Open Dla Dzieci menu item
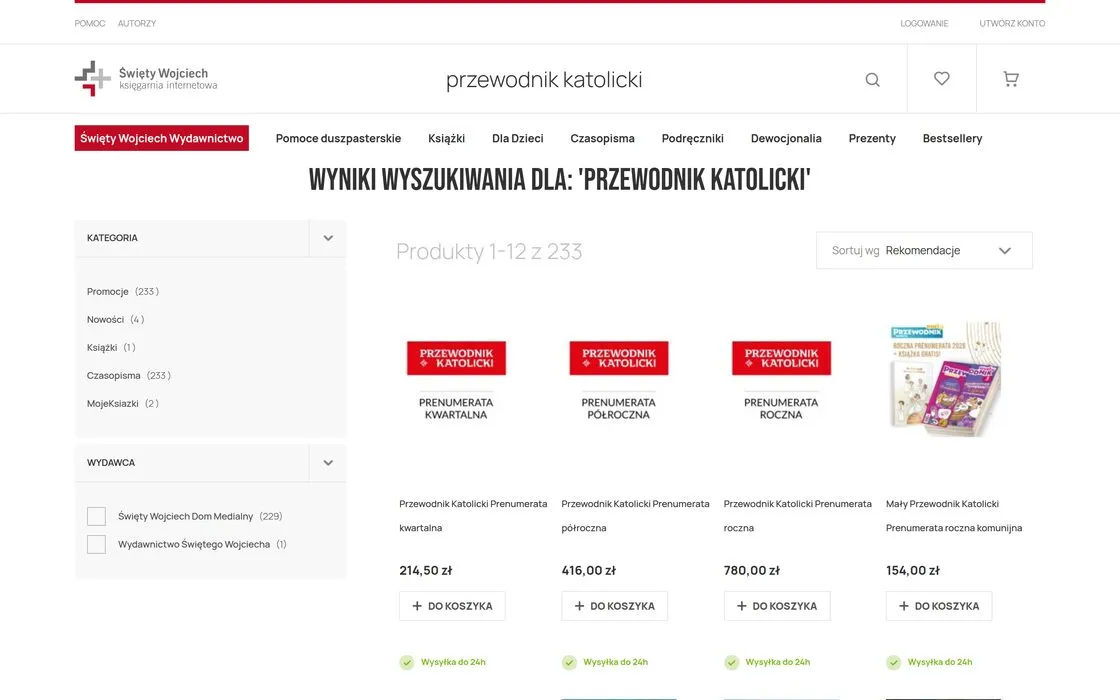Viewport: 1120px width, 700px height. click(518, 138)
